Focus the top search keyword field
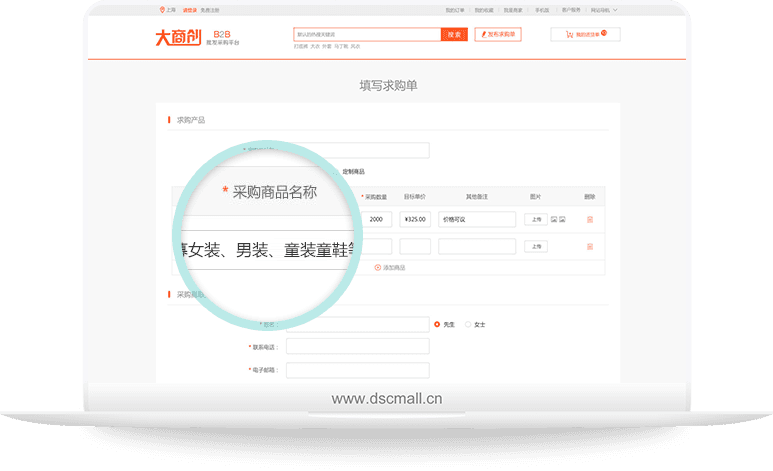This screenshot has height=471, width=773. 367,35
